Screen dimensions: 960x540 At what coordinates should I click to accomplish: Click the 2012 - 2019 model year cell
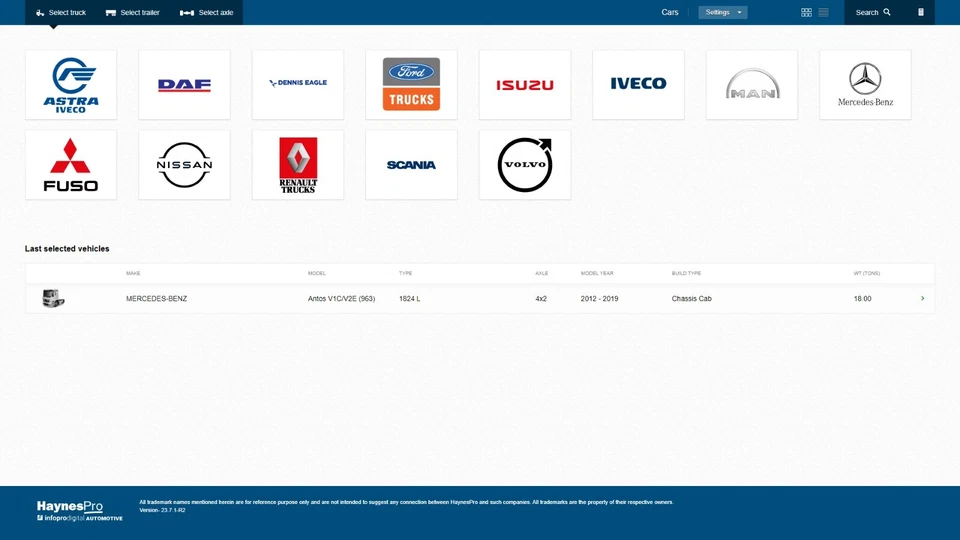click(x=599, y=299)
